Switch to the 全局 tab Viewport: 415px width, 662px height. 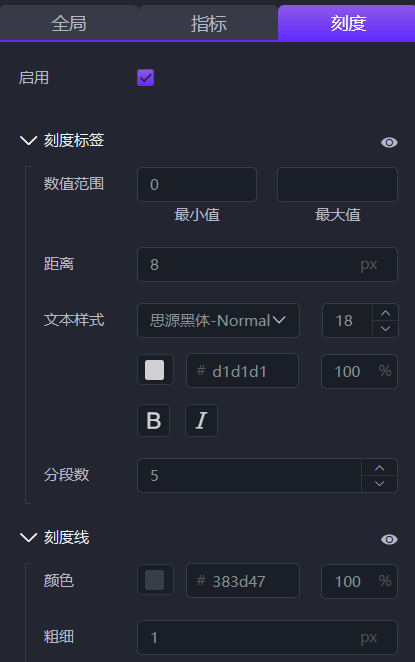point(69,23)
